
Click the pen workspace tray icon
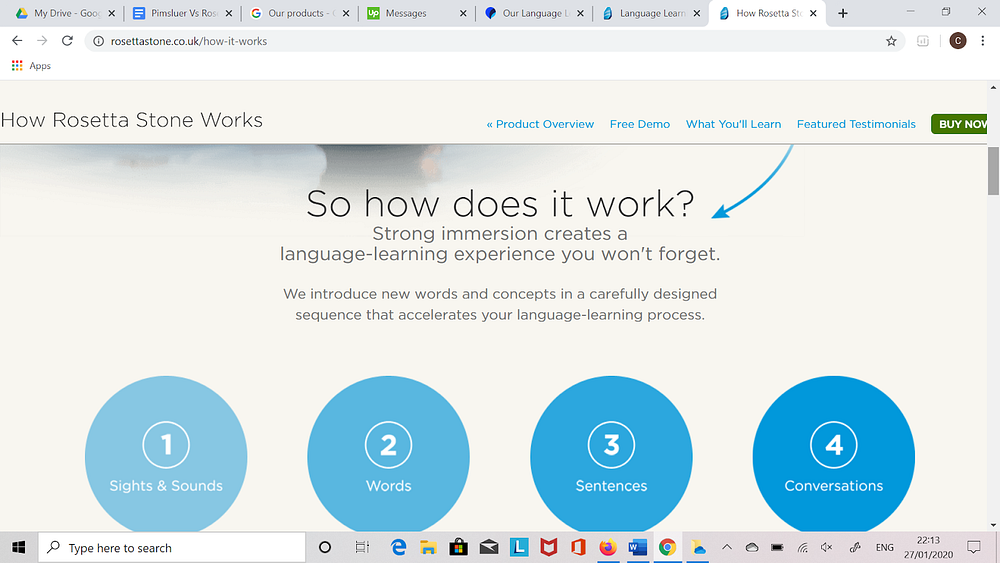pos(855,547)
